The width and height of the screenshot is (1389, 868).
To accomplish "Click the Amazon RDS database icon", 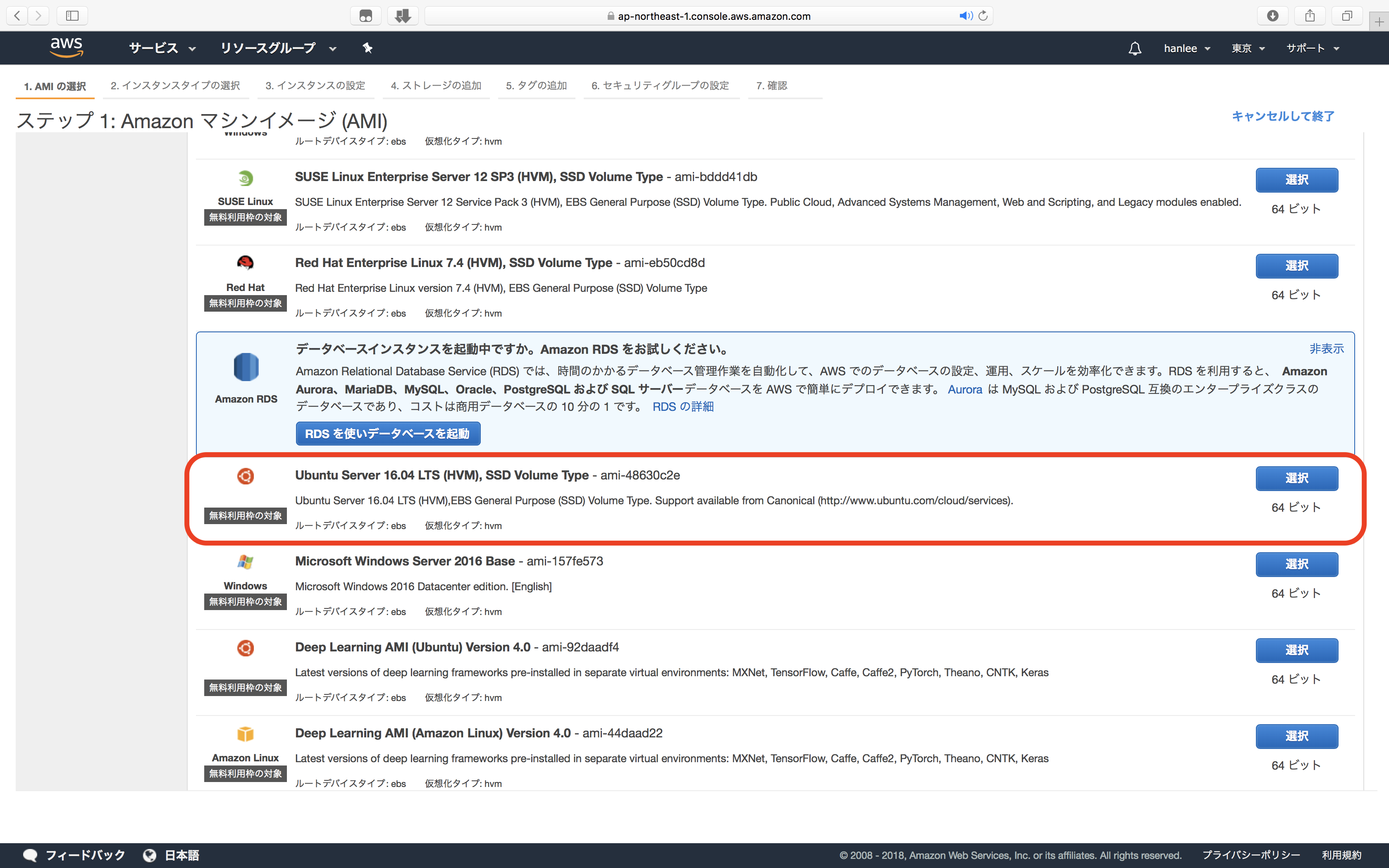I will (246, 367).
